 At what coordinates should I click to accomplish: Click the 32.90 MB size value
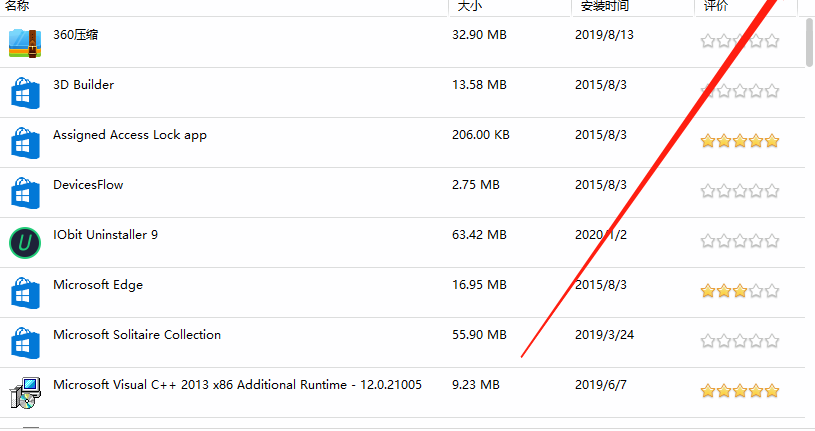479,35
